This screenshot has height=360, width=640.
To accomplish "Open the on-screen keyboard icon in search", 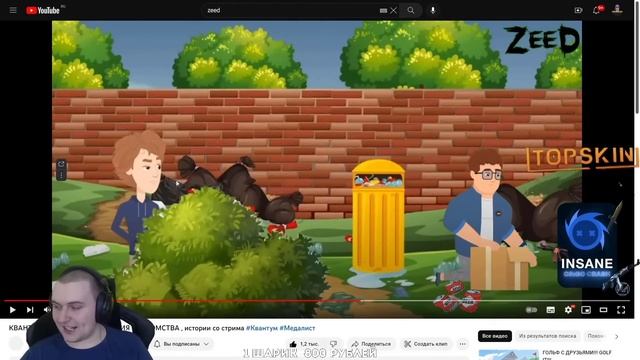I will pyautogui.click(x=383, y=11).
